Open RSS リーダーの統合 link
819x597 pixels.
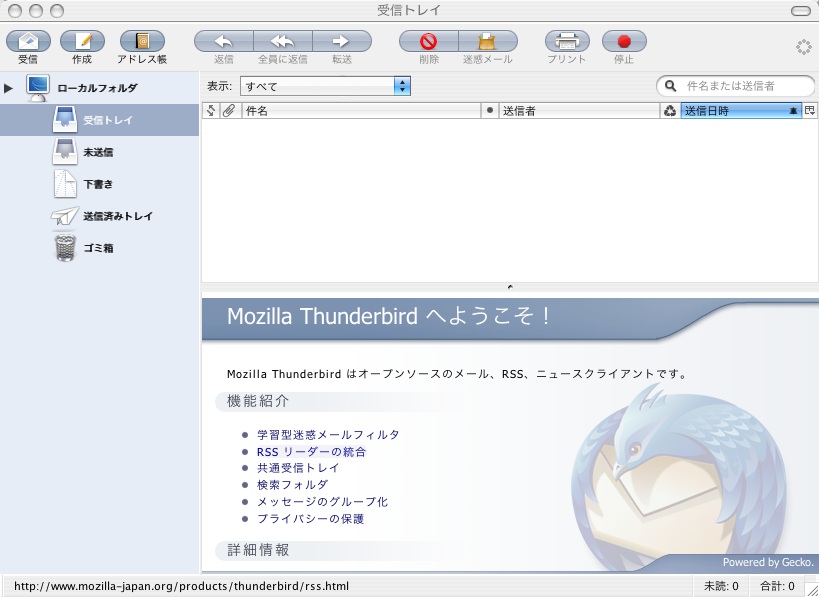[311, 452]
